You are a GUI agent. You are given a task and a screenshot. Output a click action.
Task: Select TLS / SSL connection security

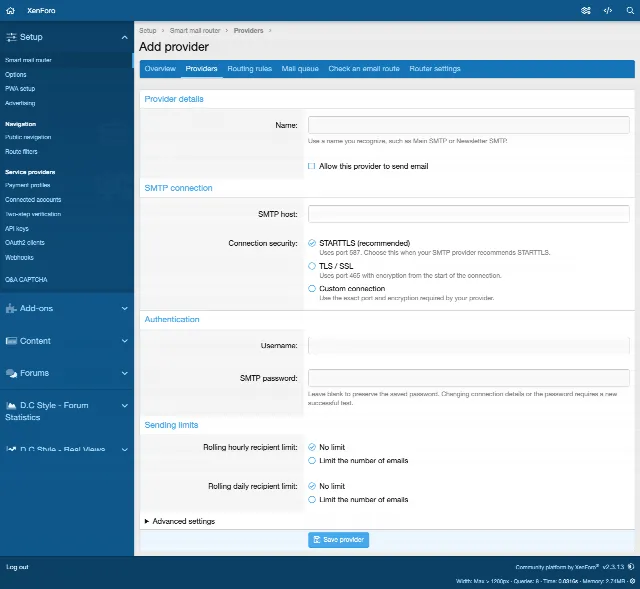312,266
